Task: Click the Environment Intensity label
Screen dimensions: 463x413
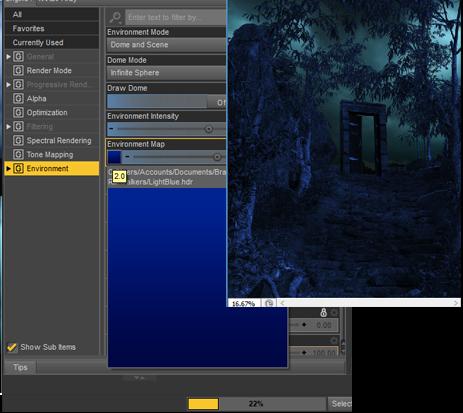Action: pos(143,116)
